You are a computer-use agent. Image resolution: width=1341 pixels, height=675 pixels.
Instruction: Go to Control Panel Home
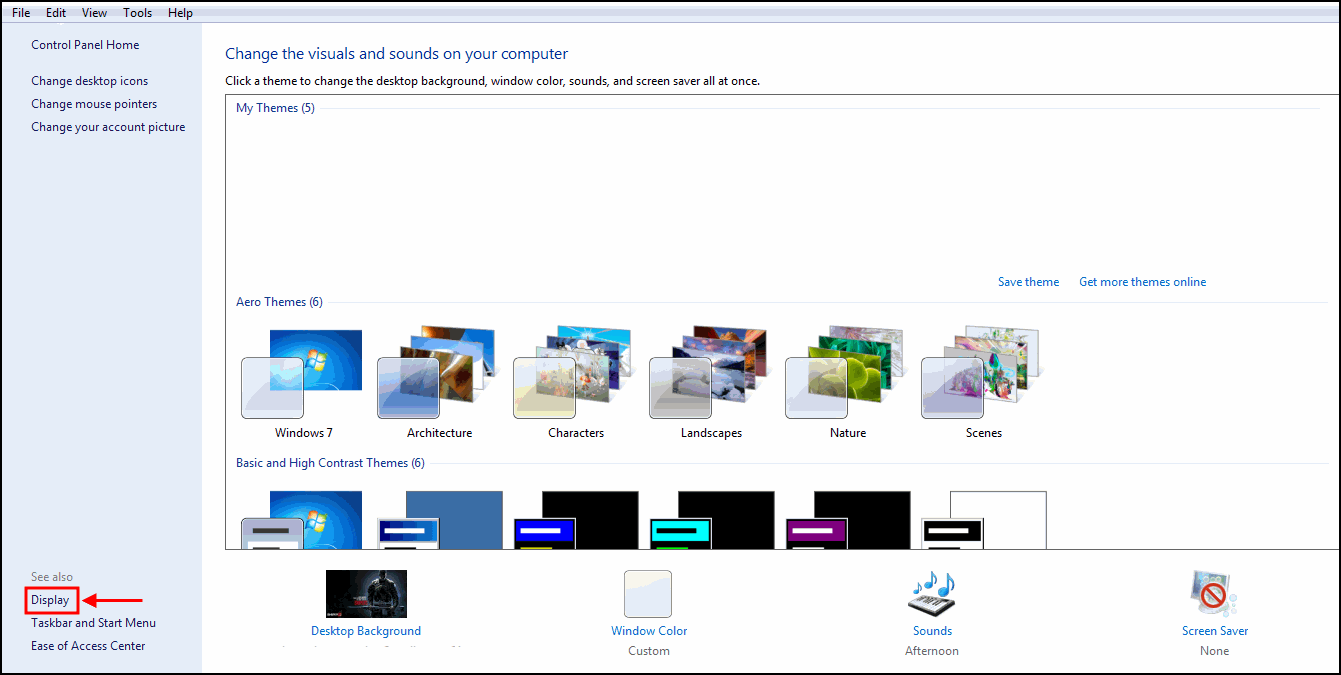(85, 45)
